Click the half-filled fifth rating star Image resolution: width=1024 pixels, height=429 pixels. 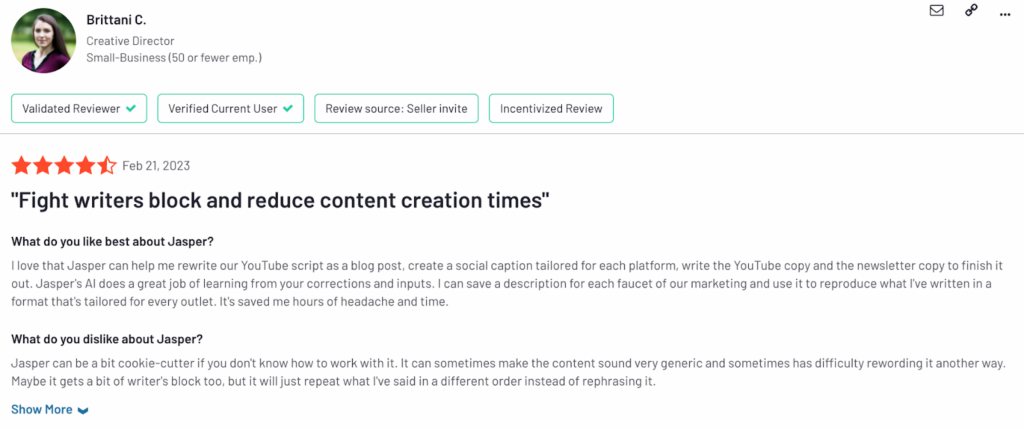coord(106,166)
